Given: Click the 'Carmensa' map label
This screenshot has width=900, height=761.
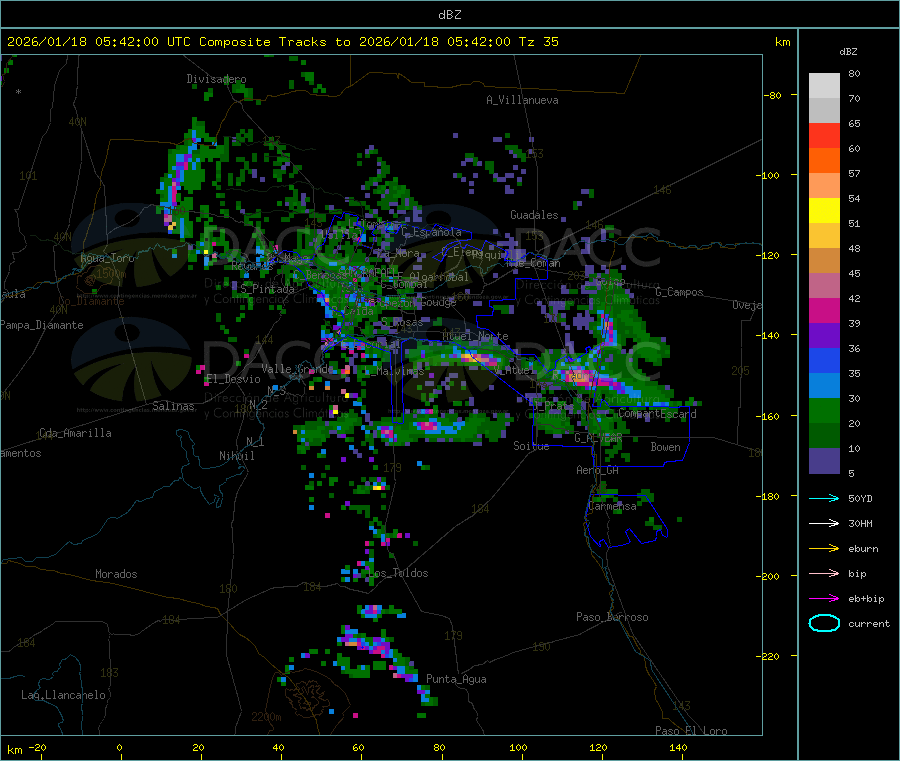Looking at the screenshot, I should pyautogui.click(x=612, y=506).
